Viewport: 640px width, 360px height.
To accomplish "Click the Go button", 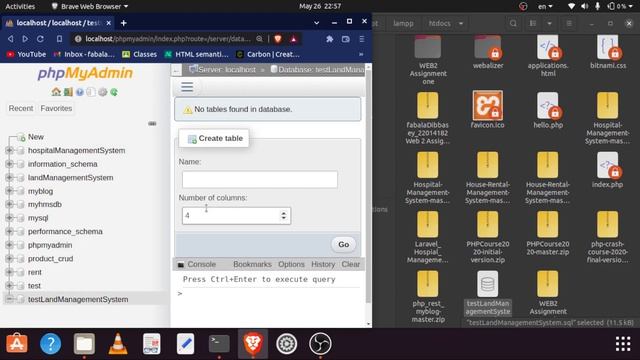I will (343, 244).
